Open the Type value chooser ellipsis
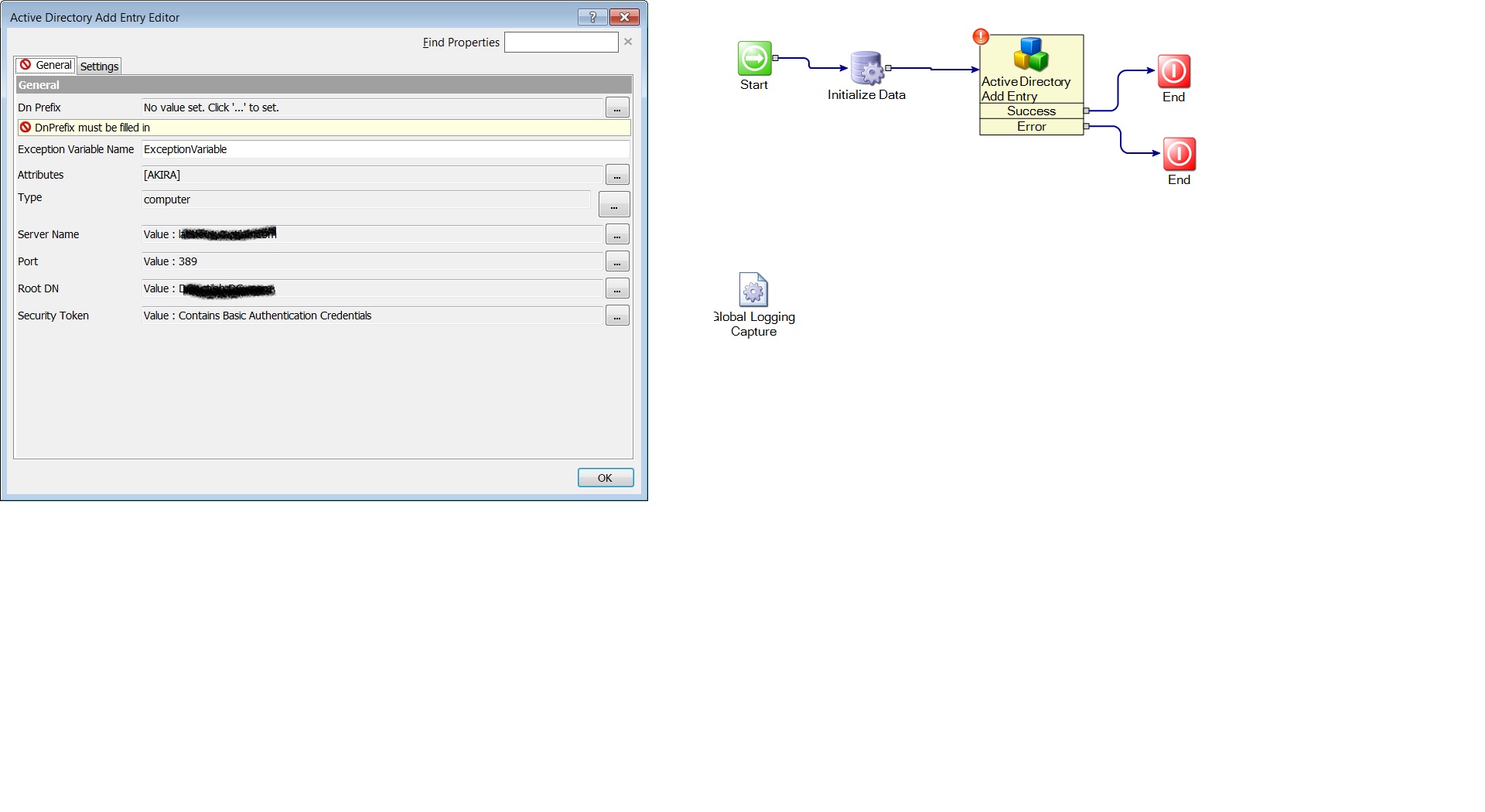The width and height of the screenshot is (1485, 812). (x=613, y=204)
